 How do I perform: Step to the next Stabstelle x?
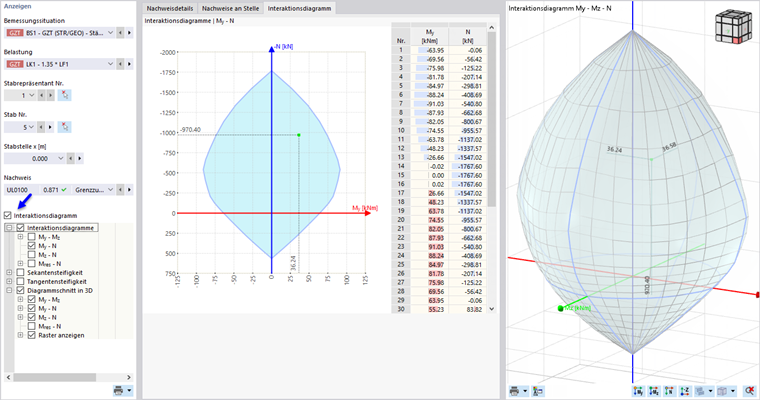(79, 159)
